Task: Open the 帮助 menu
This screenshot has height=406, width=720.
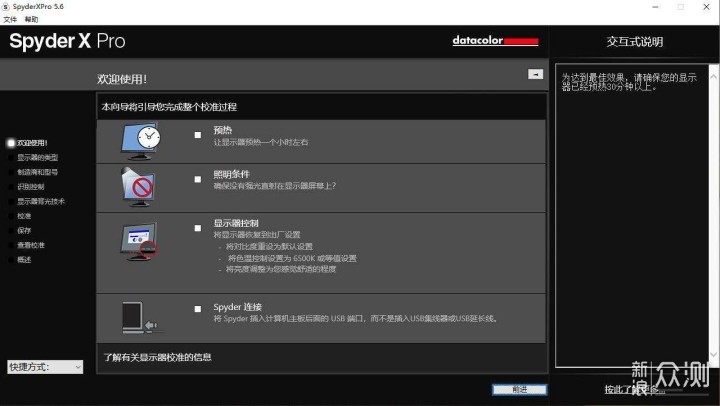Action: [31, 19]
